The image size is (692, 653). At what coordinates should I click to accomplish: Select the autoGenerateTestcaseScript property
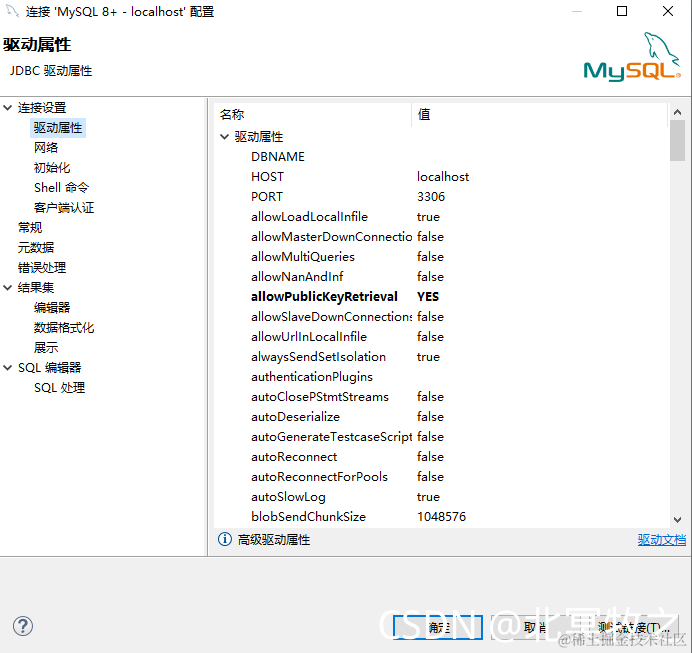331,436
